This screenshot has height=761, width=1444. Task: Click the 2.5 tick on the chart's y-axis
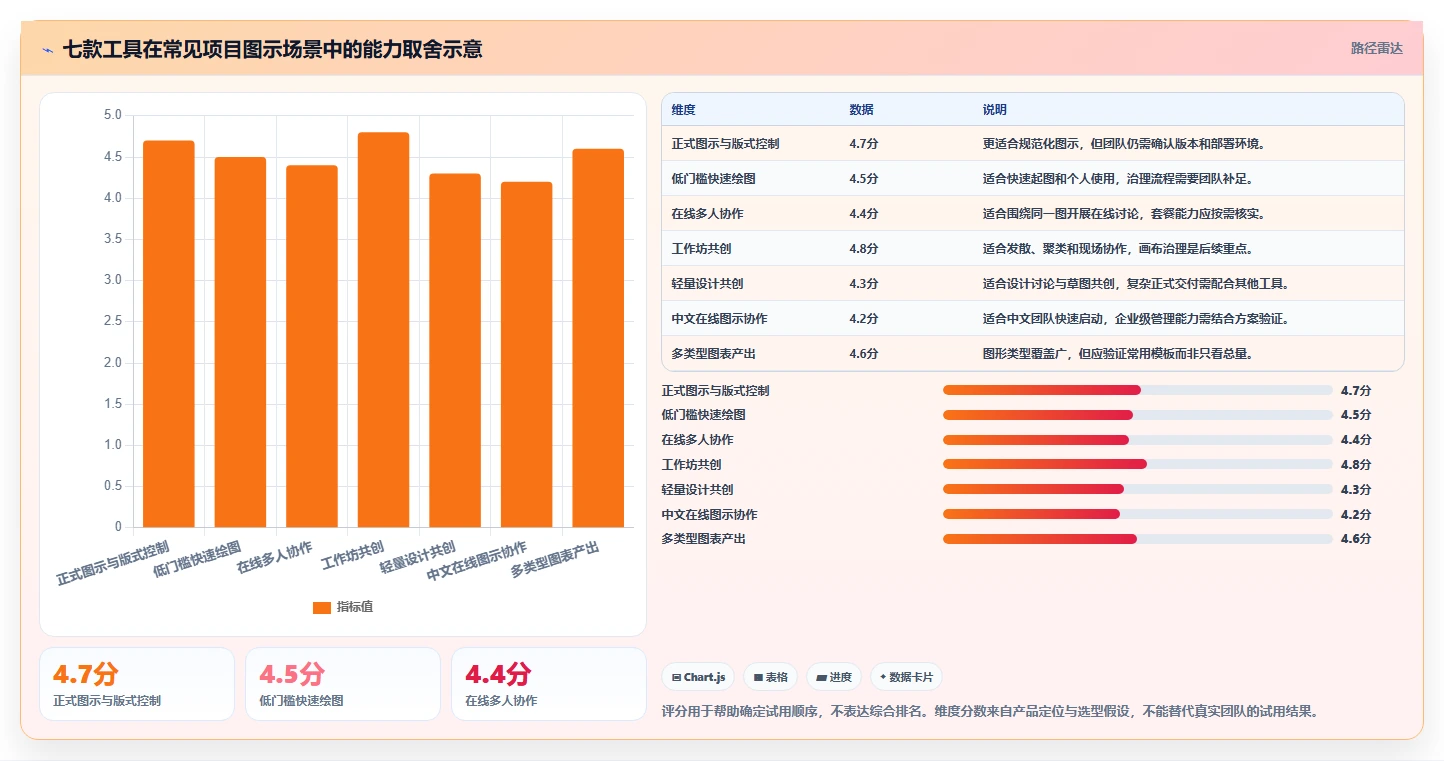(x=112, y=322)
